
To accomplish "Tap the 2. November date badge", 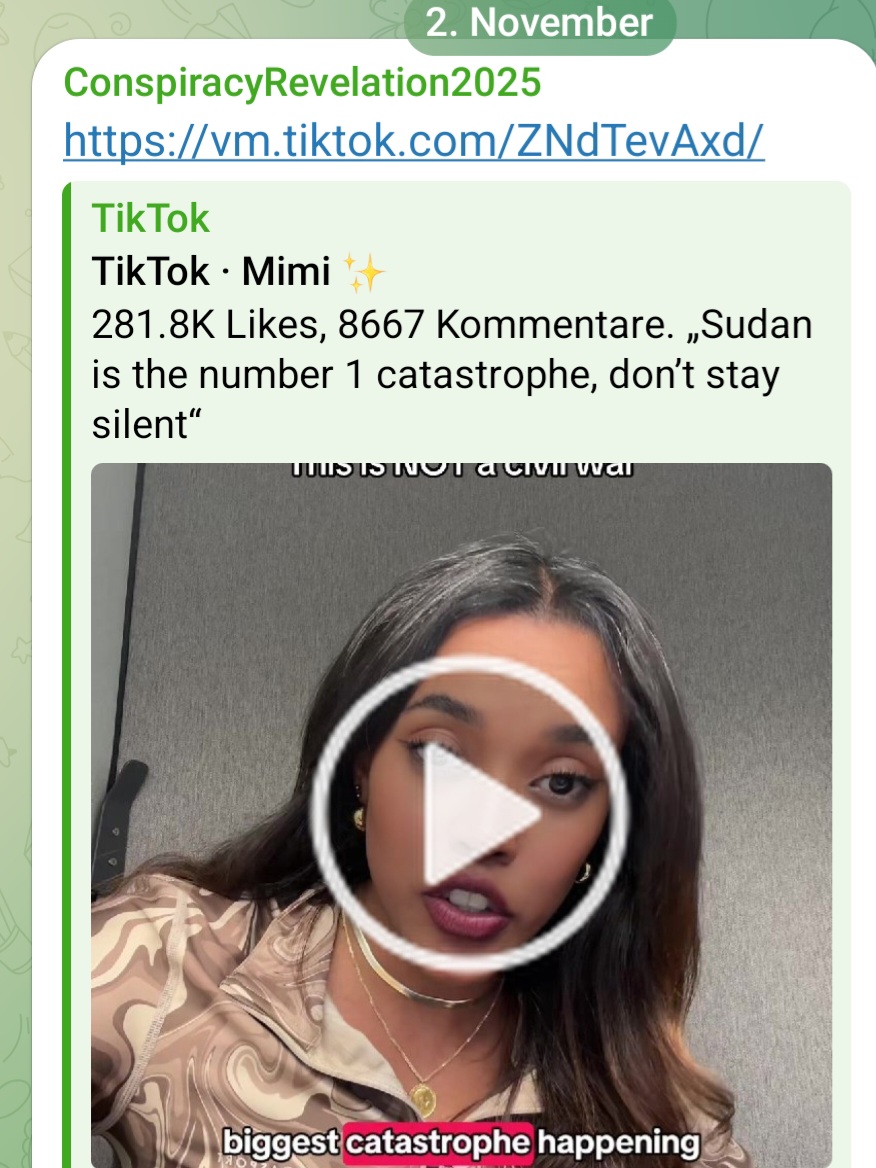I will 539,22.
